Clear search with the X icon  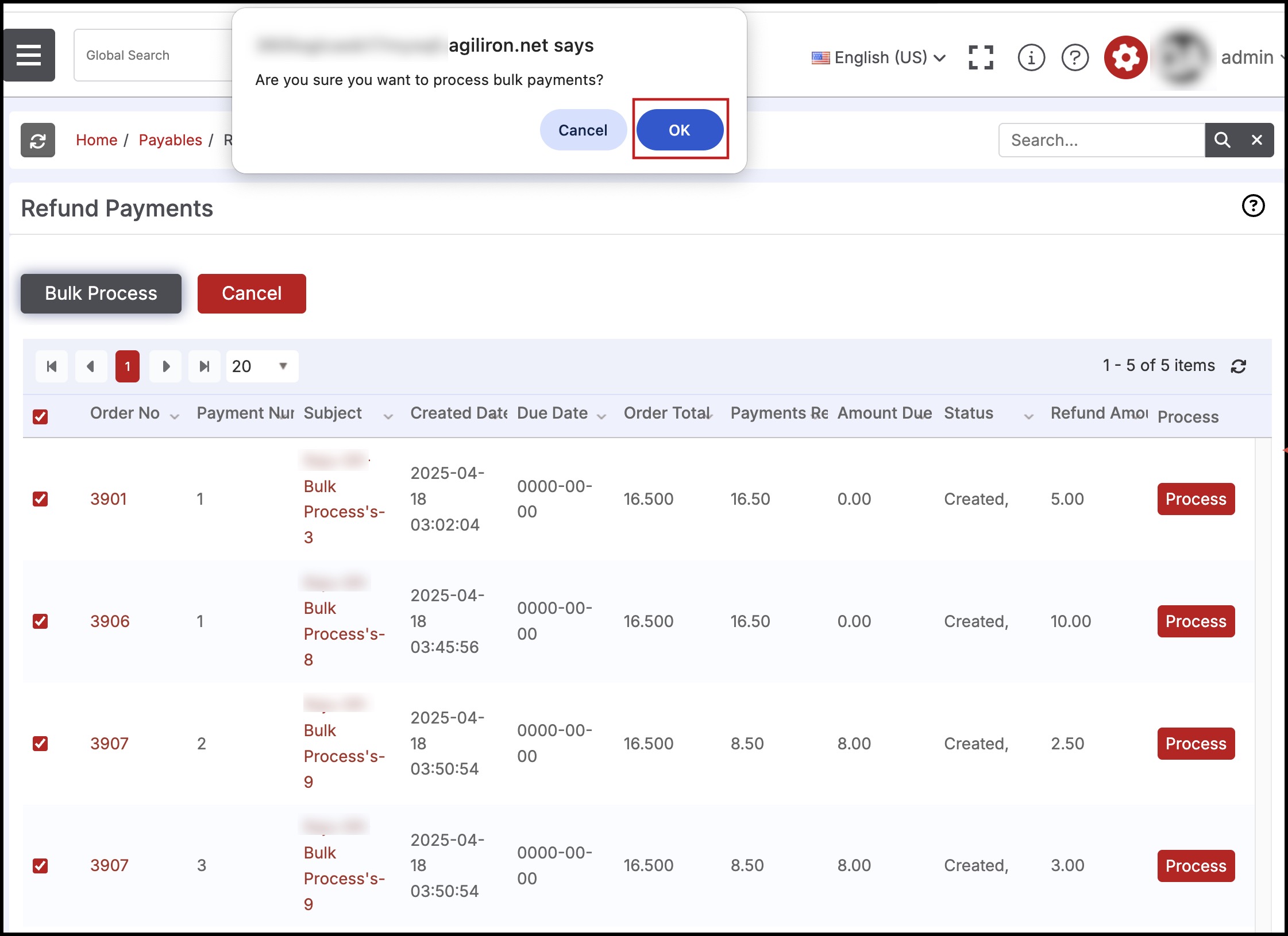coord(1256,140)
